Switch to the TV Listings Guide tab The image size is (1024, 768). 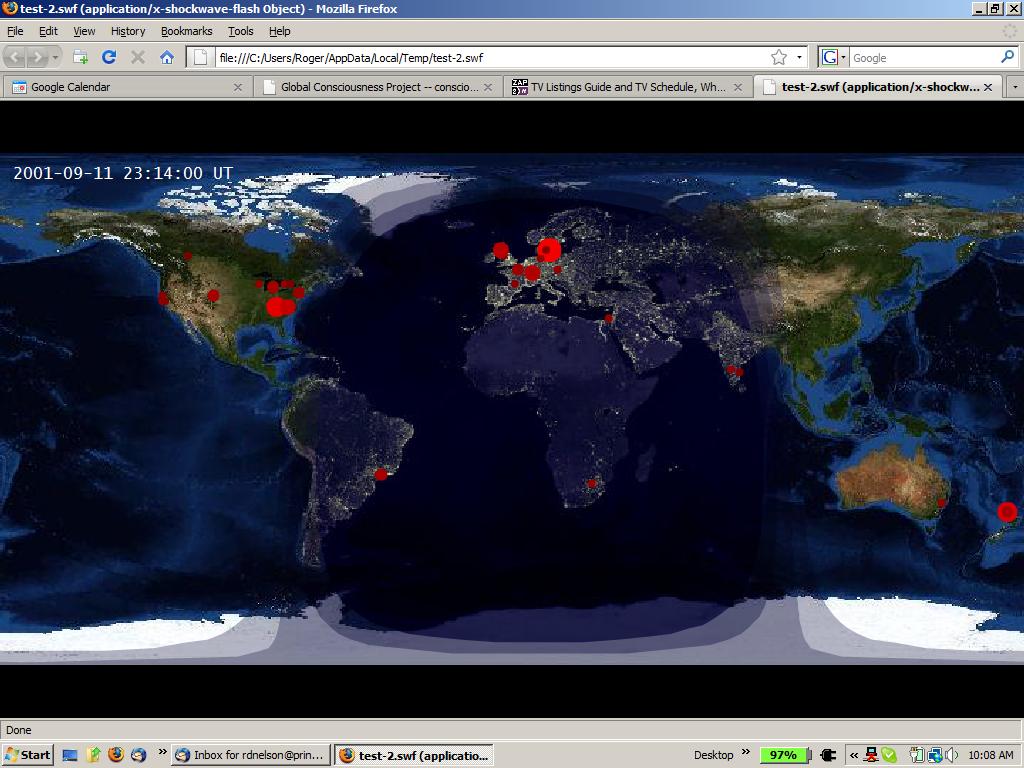click(628, 87)
